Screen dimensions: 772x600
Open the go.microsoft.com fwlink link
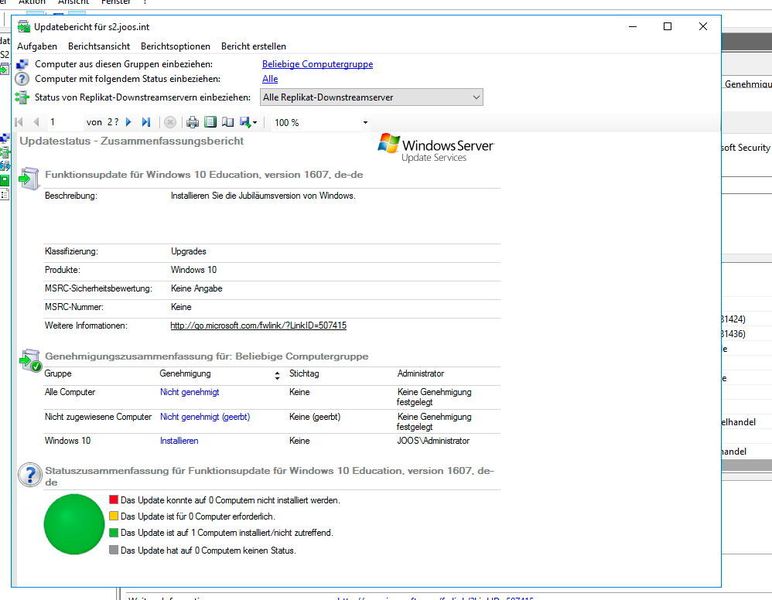pyautogui.click(x=258, y=325)
